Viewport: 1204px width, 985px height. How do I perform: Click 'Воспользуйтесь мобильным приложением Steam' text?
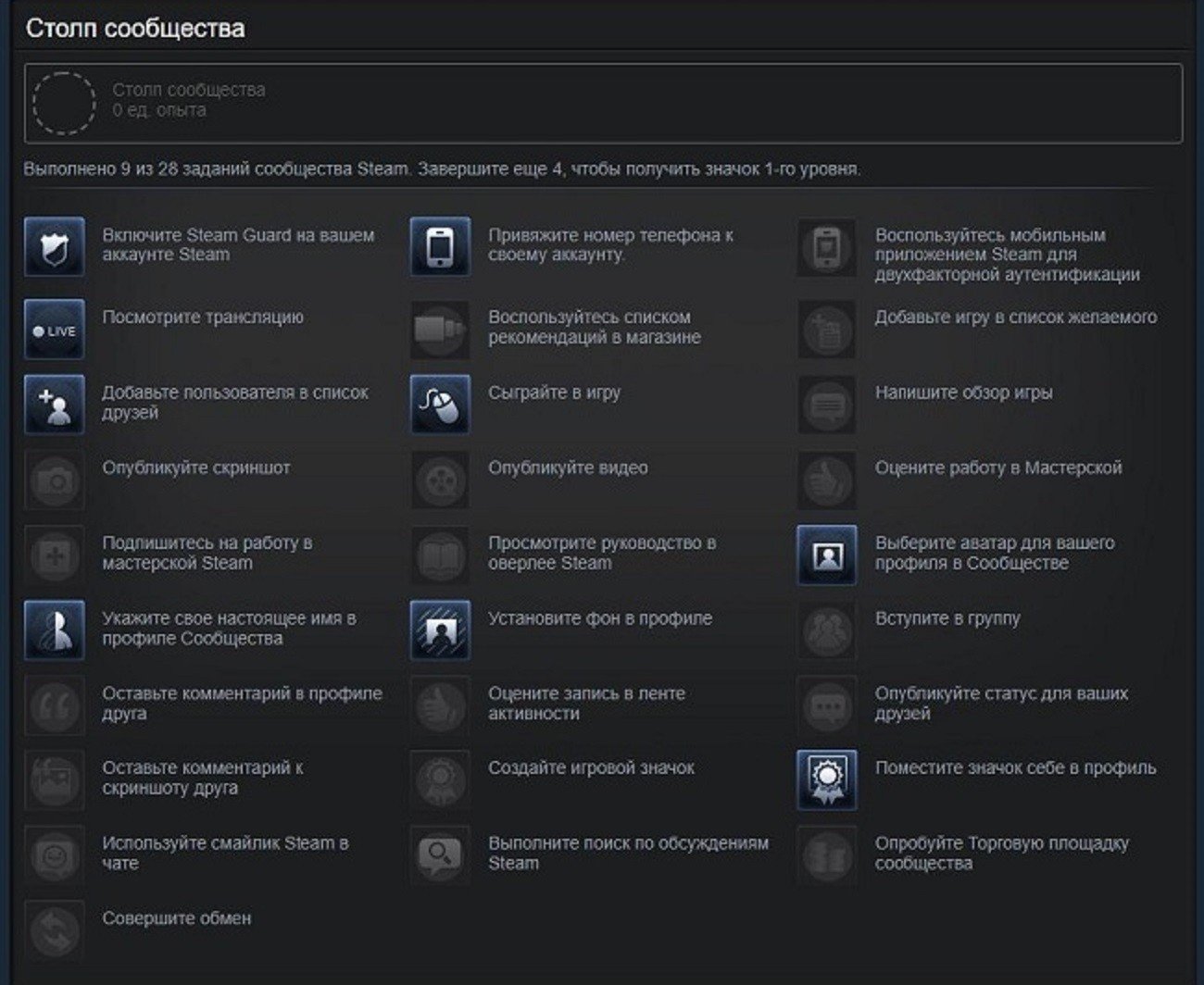[x=1008, y=256]
